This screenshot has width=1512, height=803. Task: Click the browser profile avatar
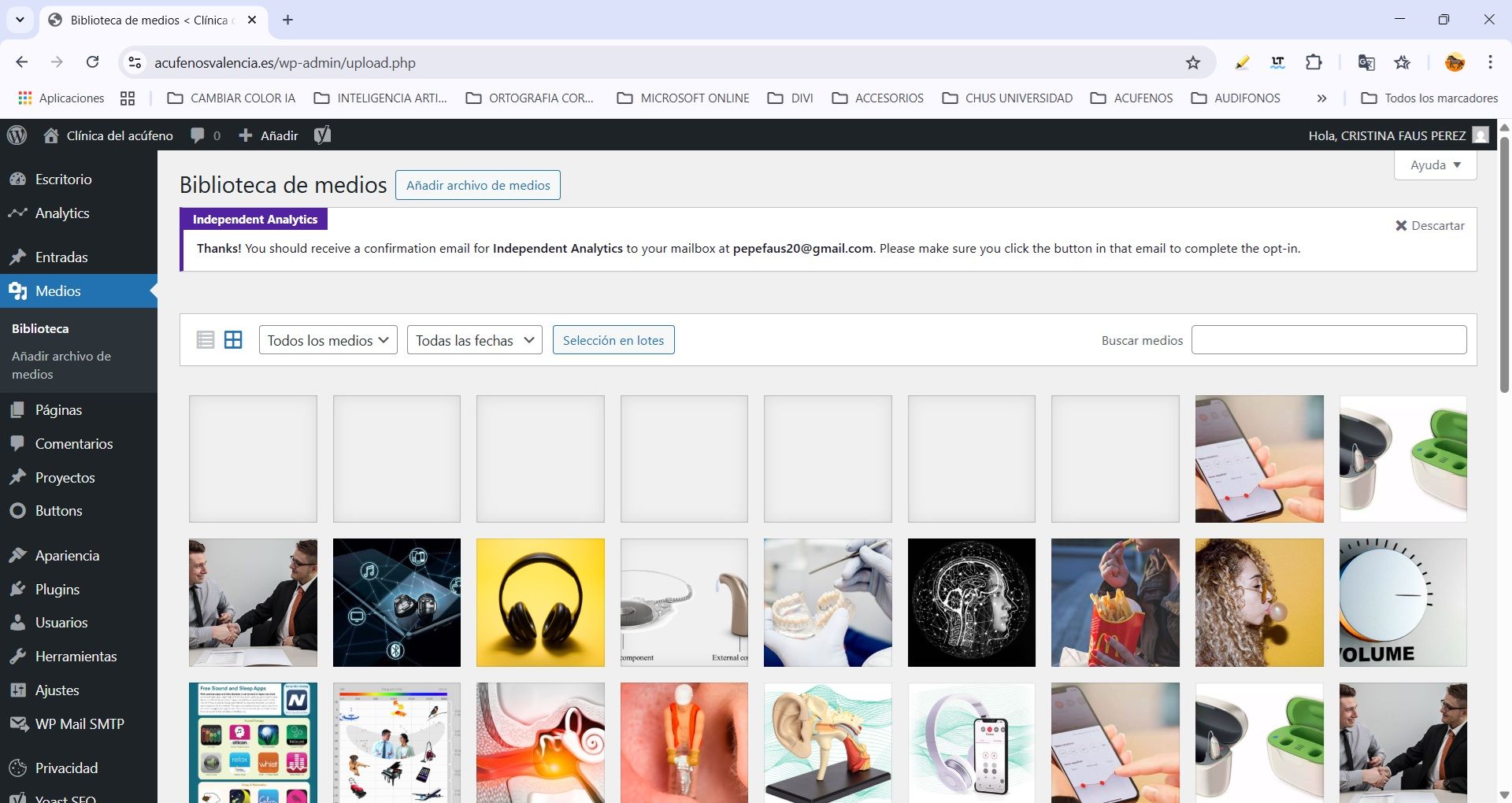point(1455,62)
